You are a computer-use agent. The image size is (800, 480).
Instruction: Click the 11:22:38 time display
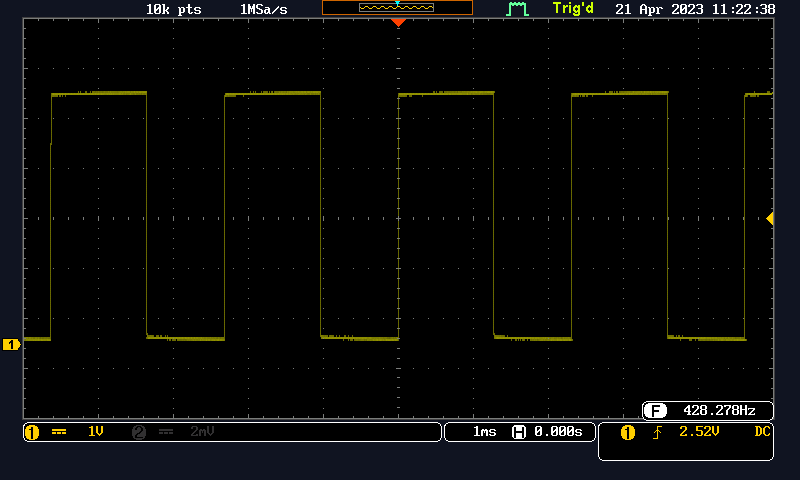click(743, 9)
